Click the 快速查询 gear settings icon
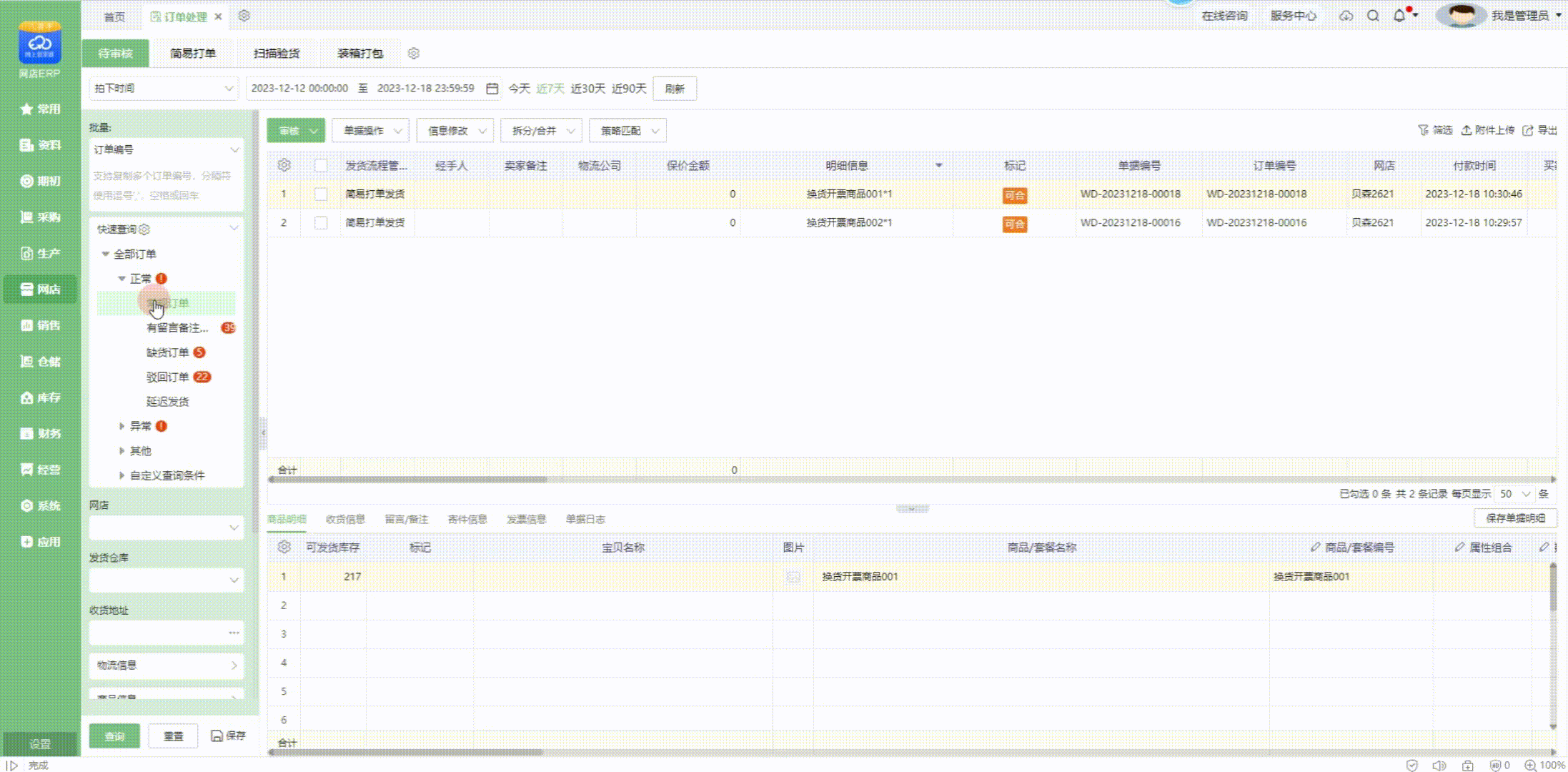 click(x=144, y=229)
